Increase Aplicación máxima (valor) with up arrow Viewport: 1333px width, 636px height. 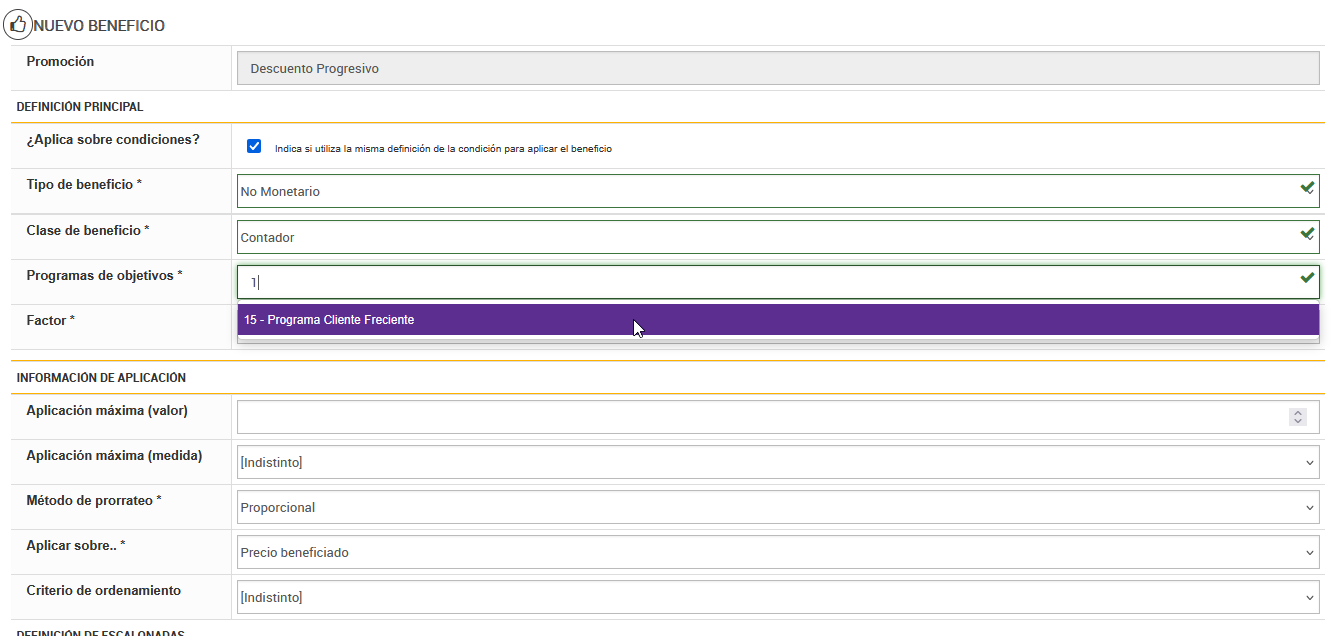tap(1298, 413)
